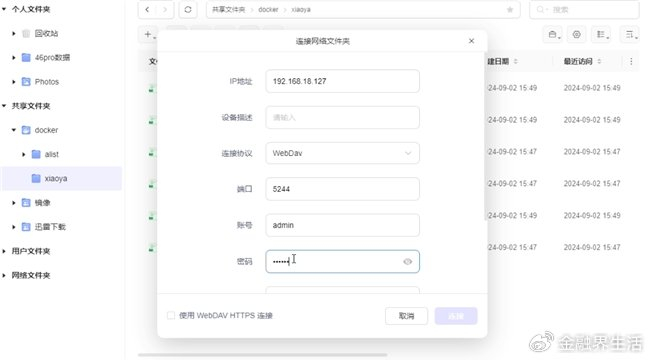Collapse the docker folder tree arrow

[x=14, y=130]
